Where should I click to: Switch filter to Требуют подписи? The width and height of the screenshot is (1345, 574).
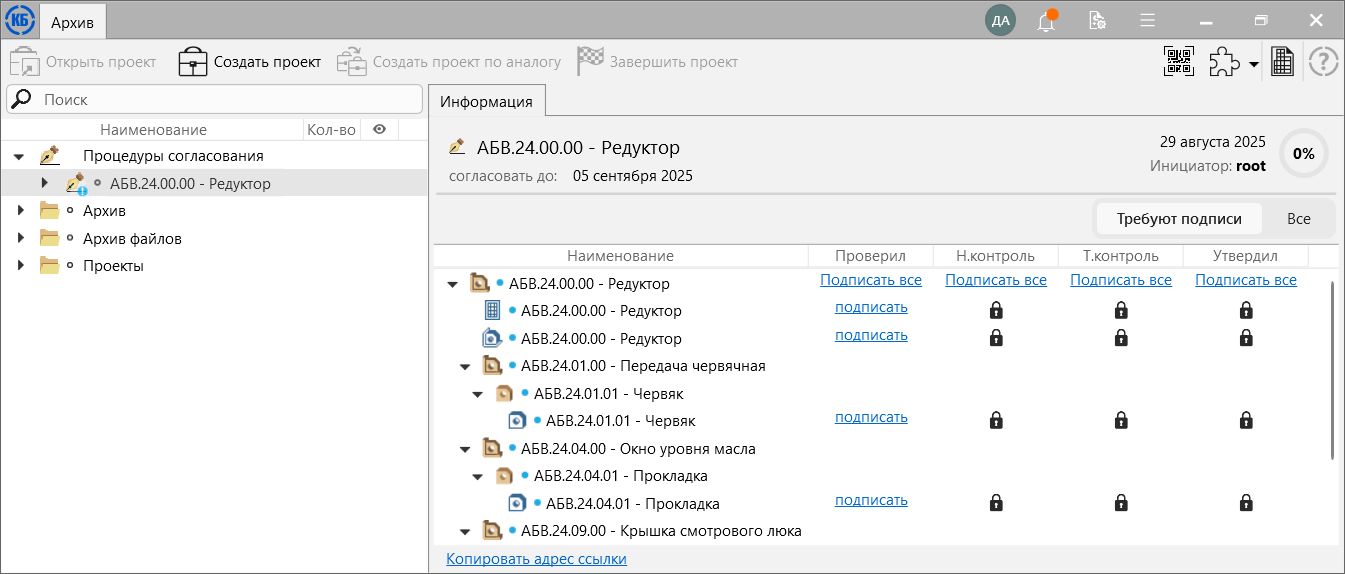[1179, 219]
